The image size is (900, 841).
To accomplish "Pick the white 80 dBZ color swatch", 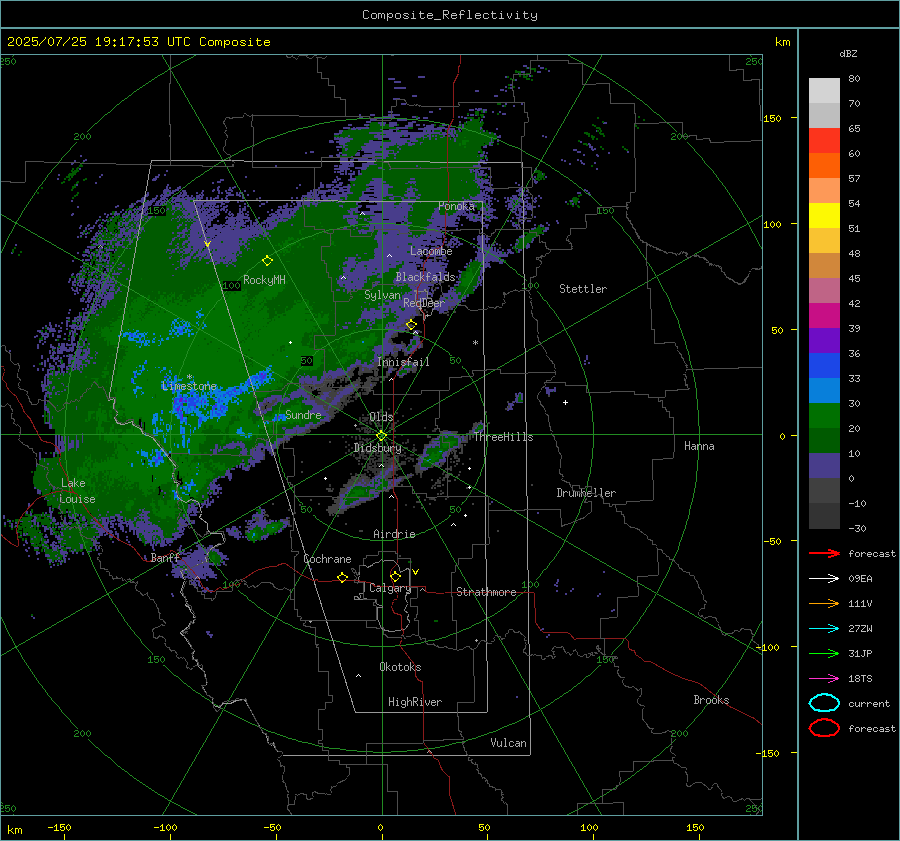I will 824,90.
